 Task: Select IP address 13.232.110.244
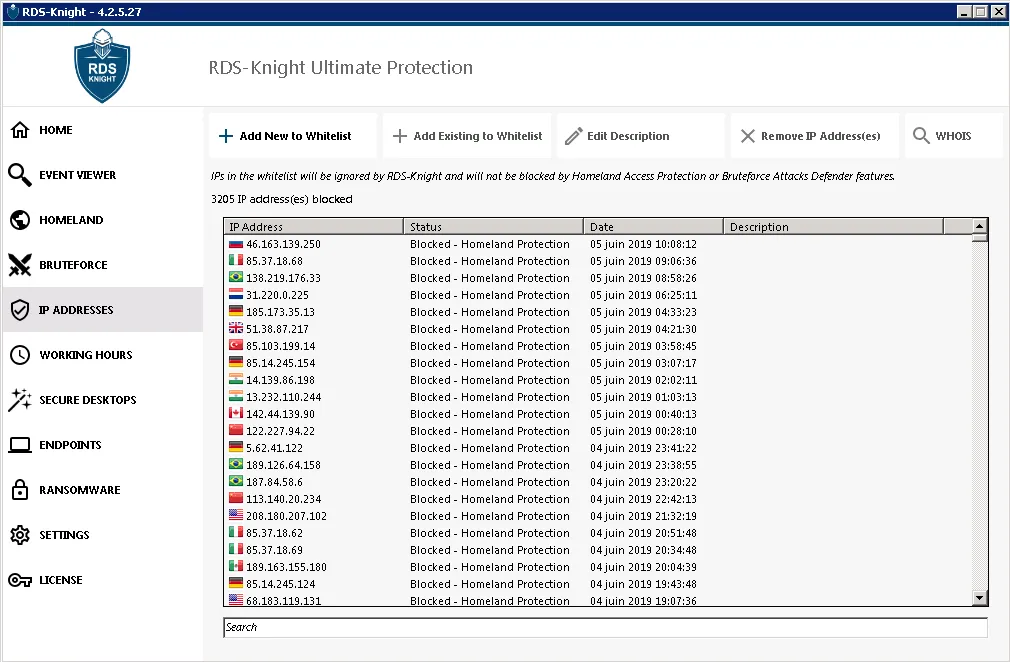click(283, 397)
